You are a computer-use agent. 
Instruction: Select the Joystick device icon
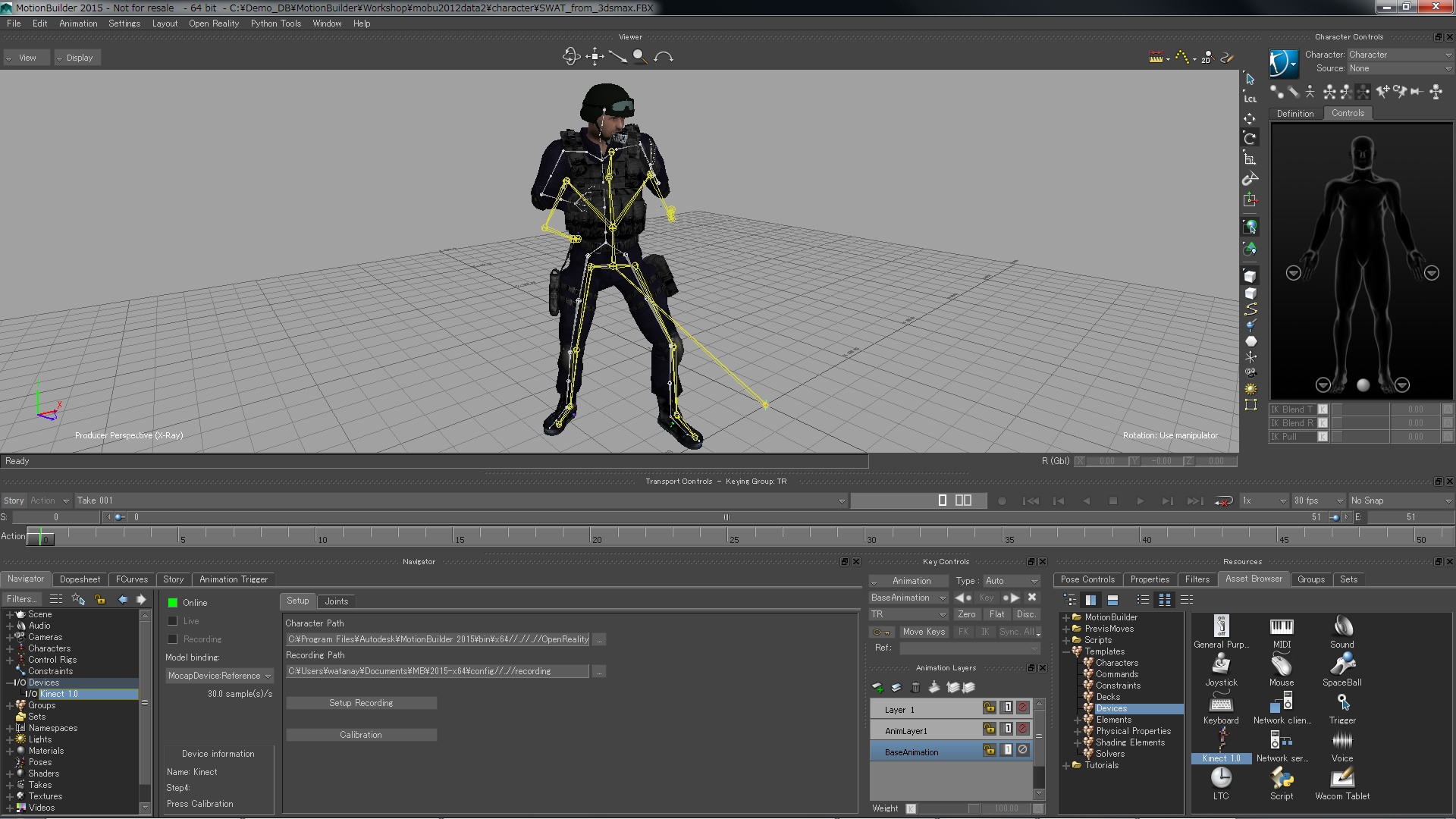pos(1221,665)
